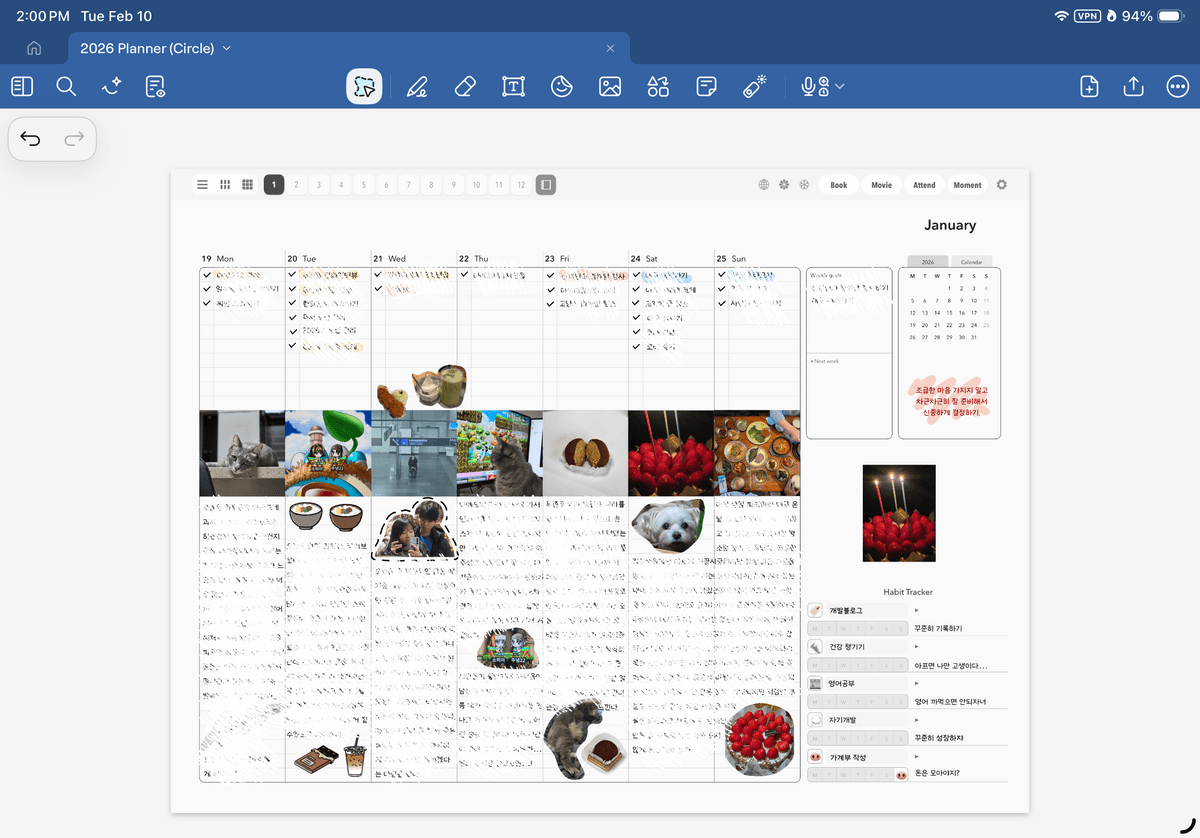Select the Pen tool
Screen dimensions: 1200x838
tap(416, 87)
